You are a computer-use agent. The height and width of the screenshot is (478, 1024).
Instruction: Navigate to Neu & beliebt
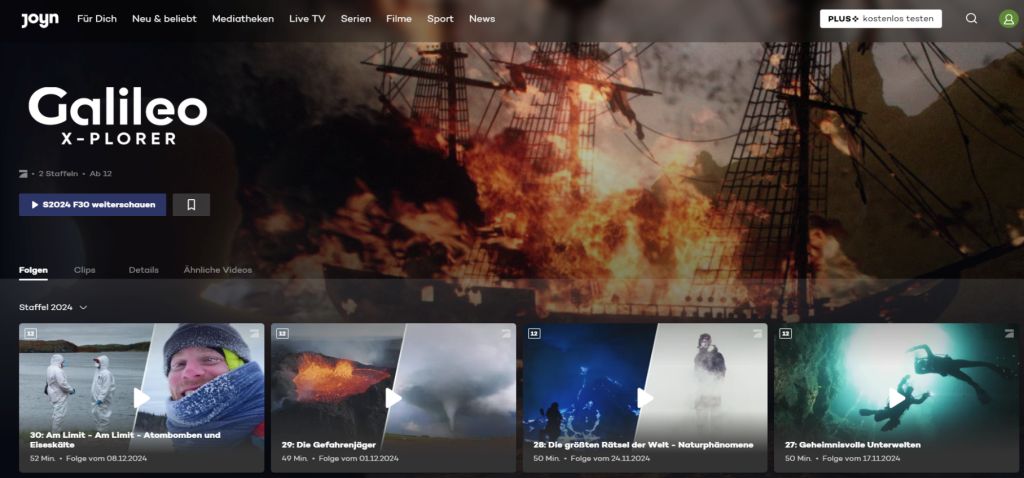click(164, 19)
